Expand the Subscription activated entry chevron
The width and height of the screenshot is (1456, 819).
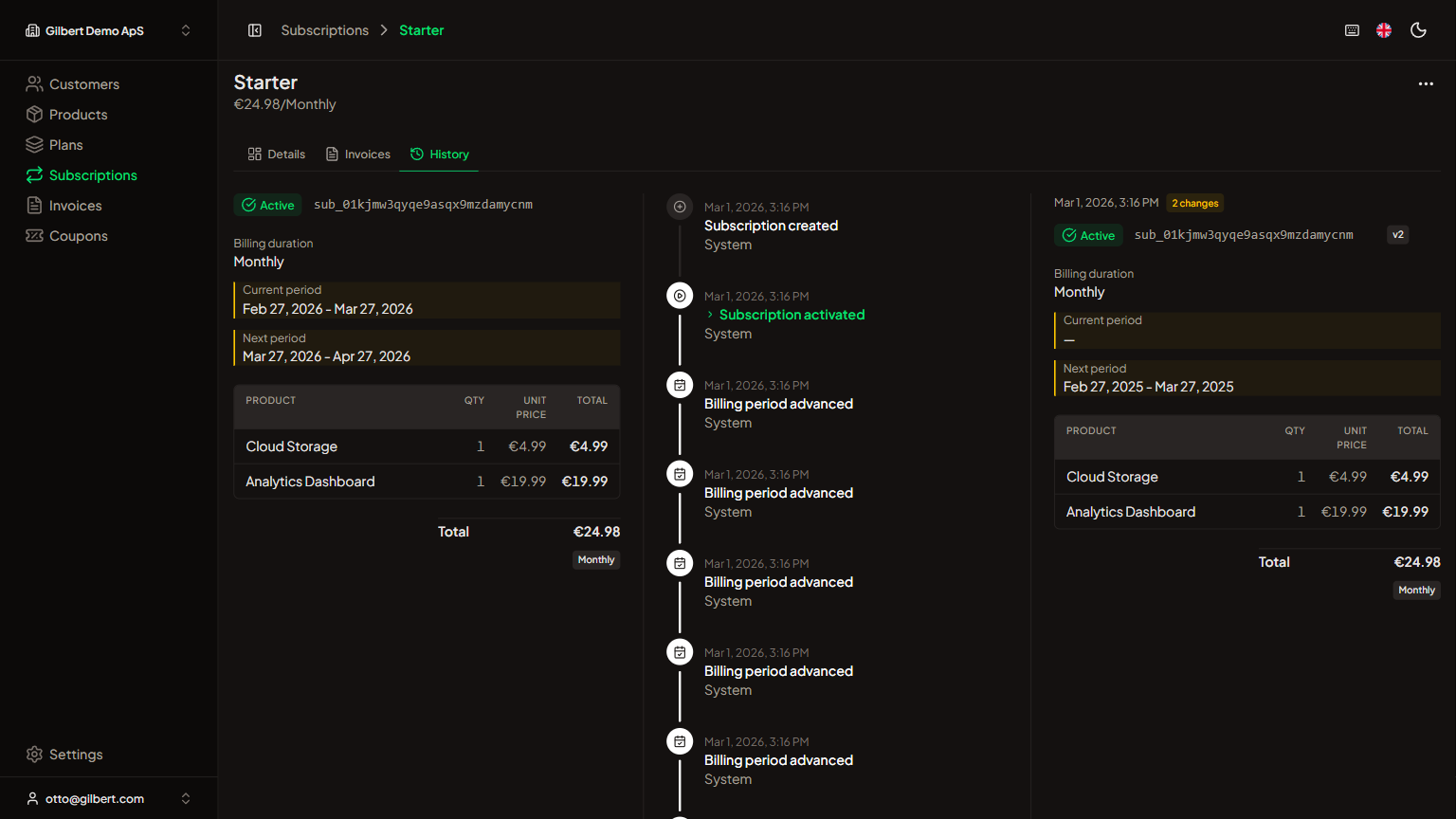click(710, 315)
